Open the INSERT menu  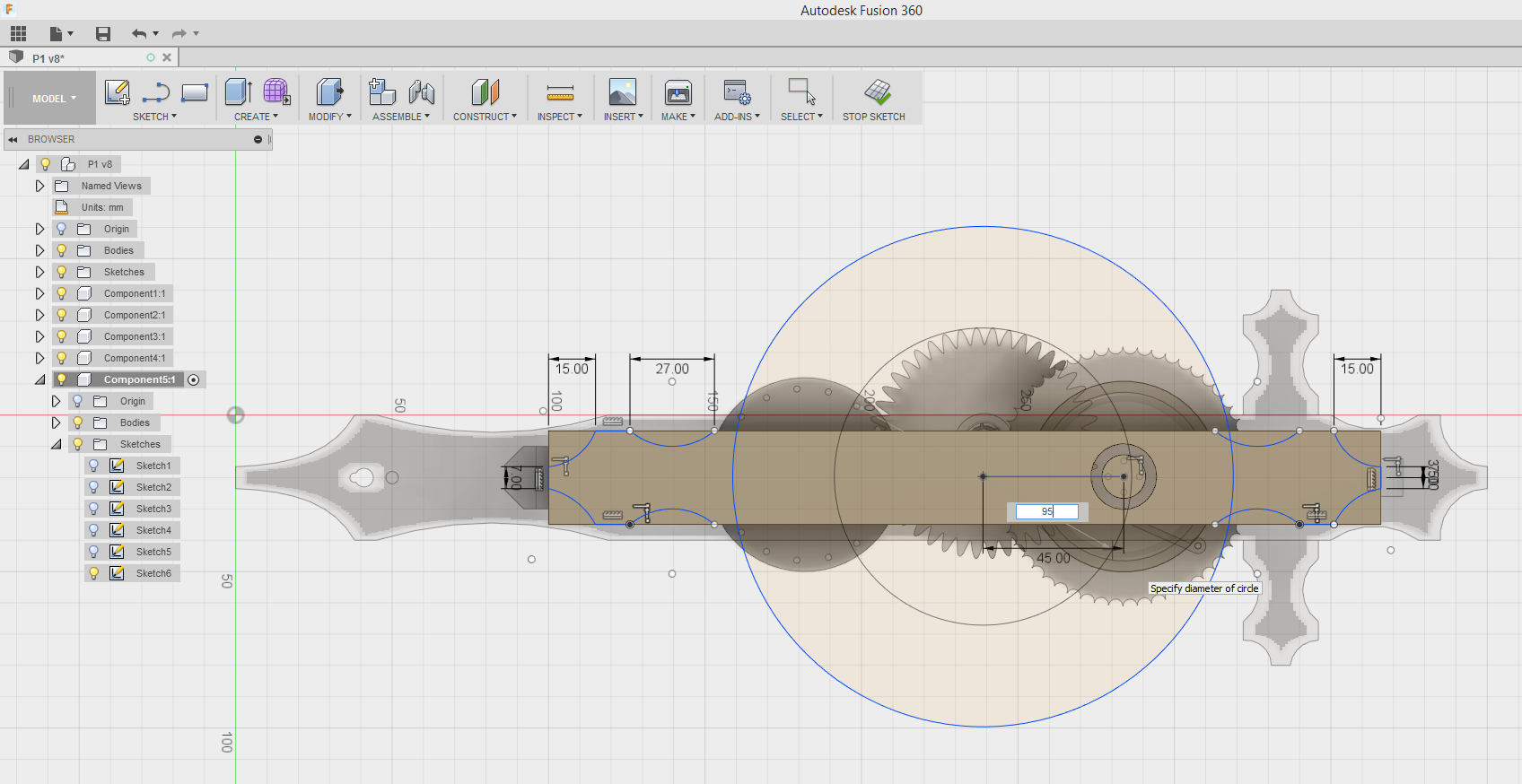coord(623,117)
